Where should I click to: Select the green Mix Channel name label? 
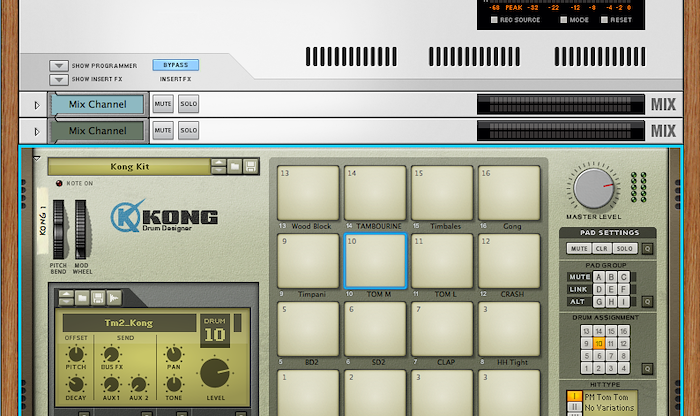(x=97, y=131)
